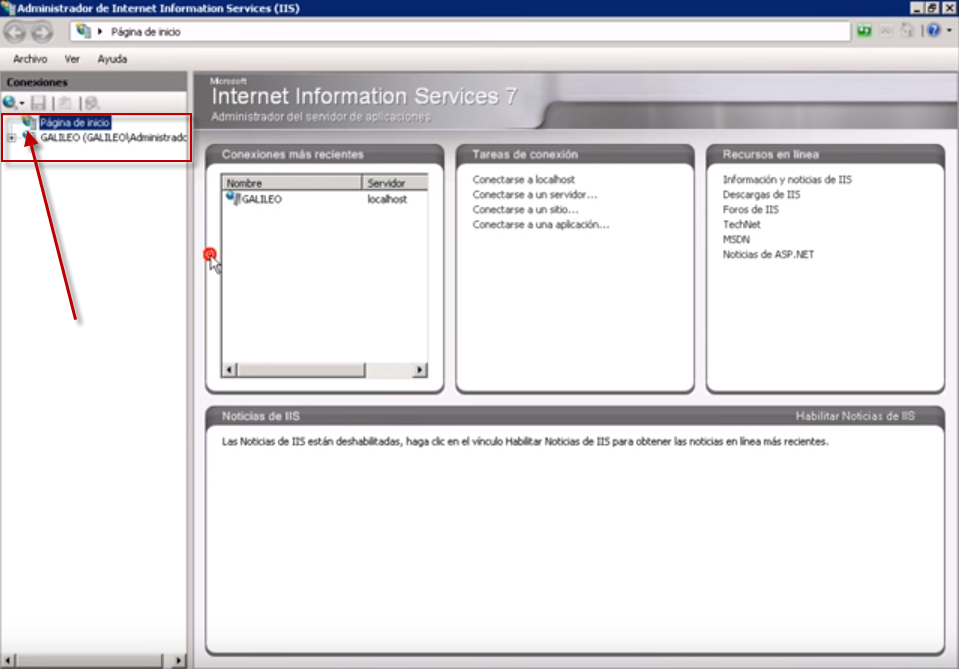Click GALILEO row icon in recent connections
This screenshot has height=669, width=959.
tap(233, 199)
